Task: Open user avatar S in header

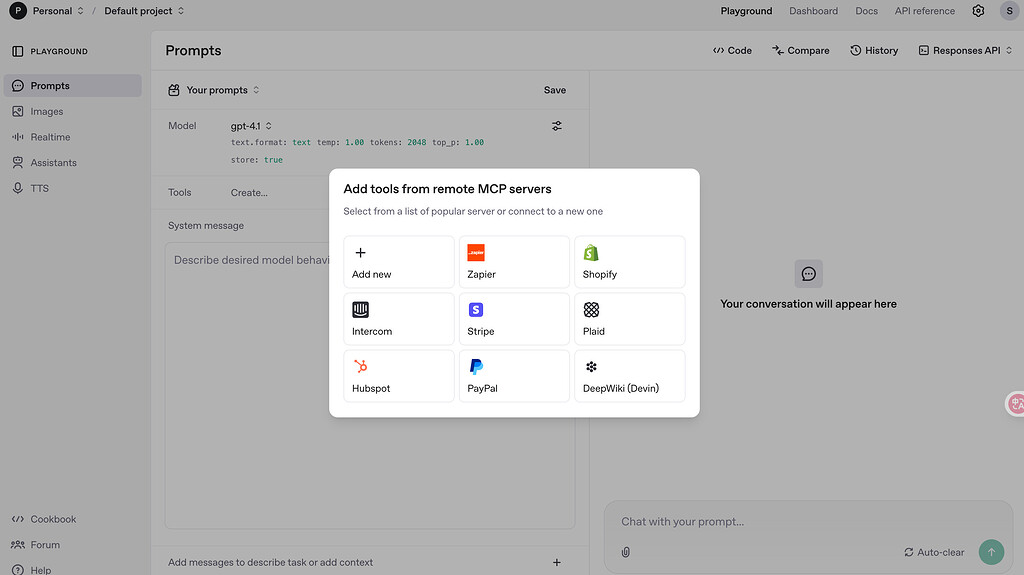Action: pyautogui.click(x=1009, y=11)
